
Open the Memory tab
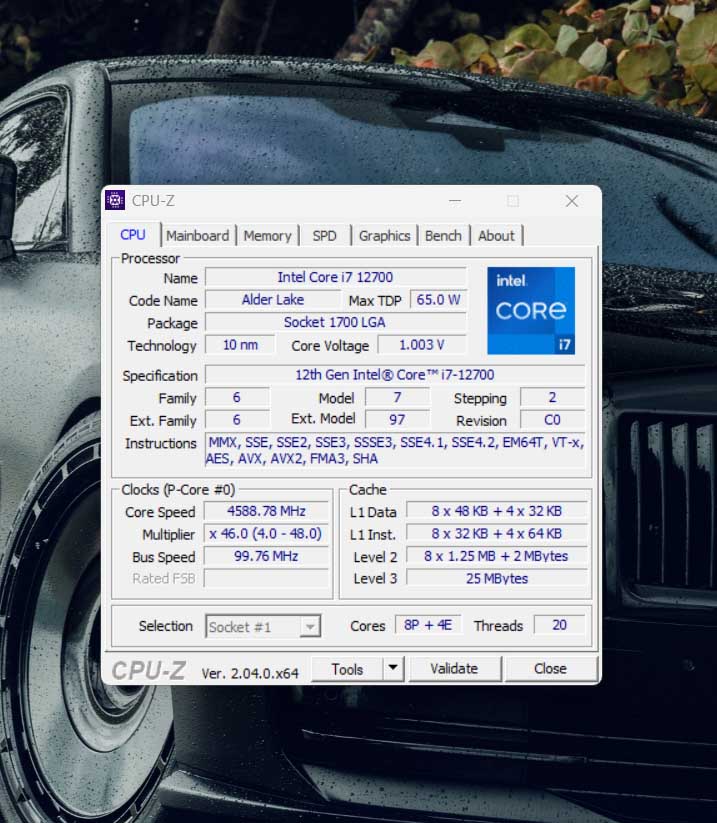pyautogui.click(x=267, y=236)
